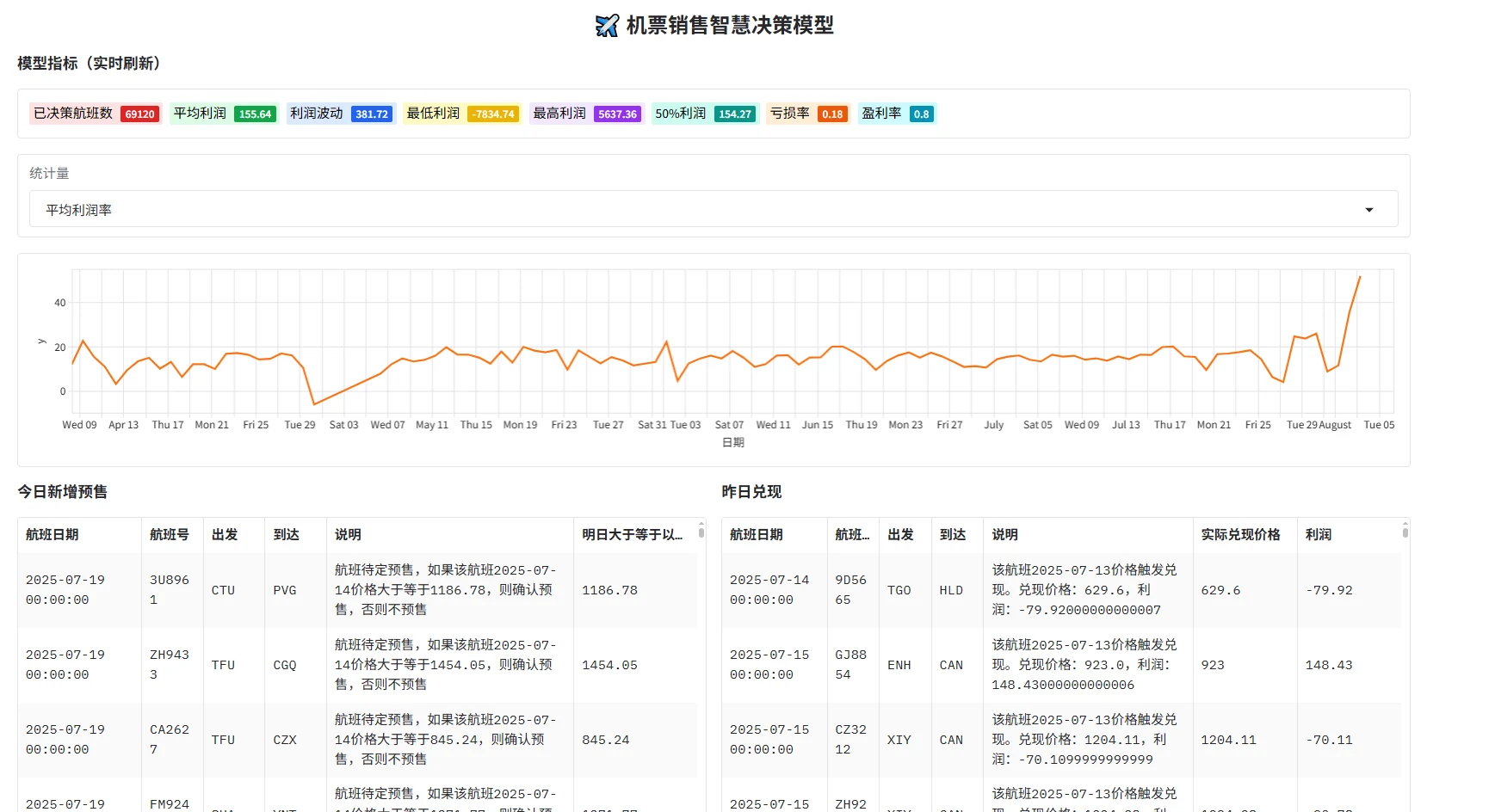The image size is (1495, 812).
Task: Select the 148.43 profit cell
Action: click(1349, 665)
